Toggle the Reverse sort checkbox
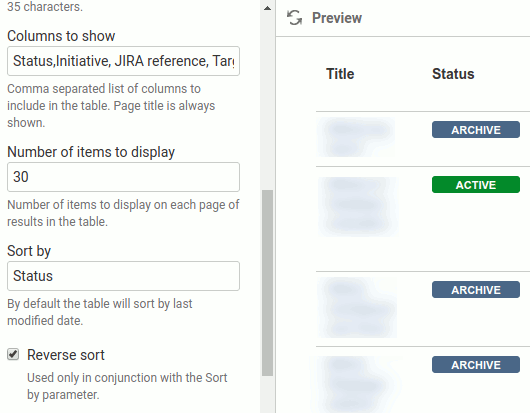530x413 pixels. pos(13,355)
